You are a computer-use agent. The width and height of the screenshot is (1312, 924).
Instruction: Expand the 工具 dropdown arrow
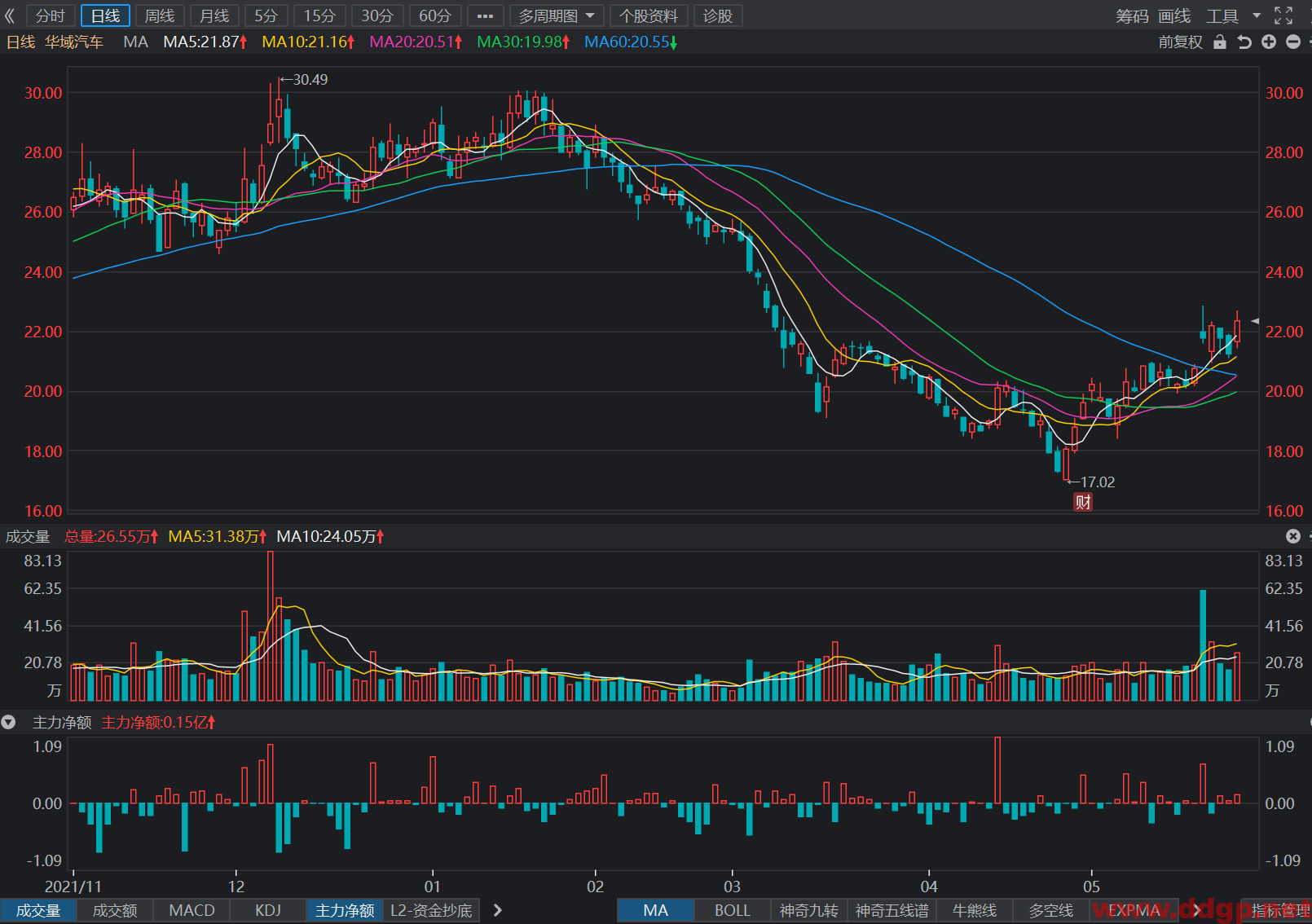tap(1256, 15)
